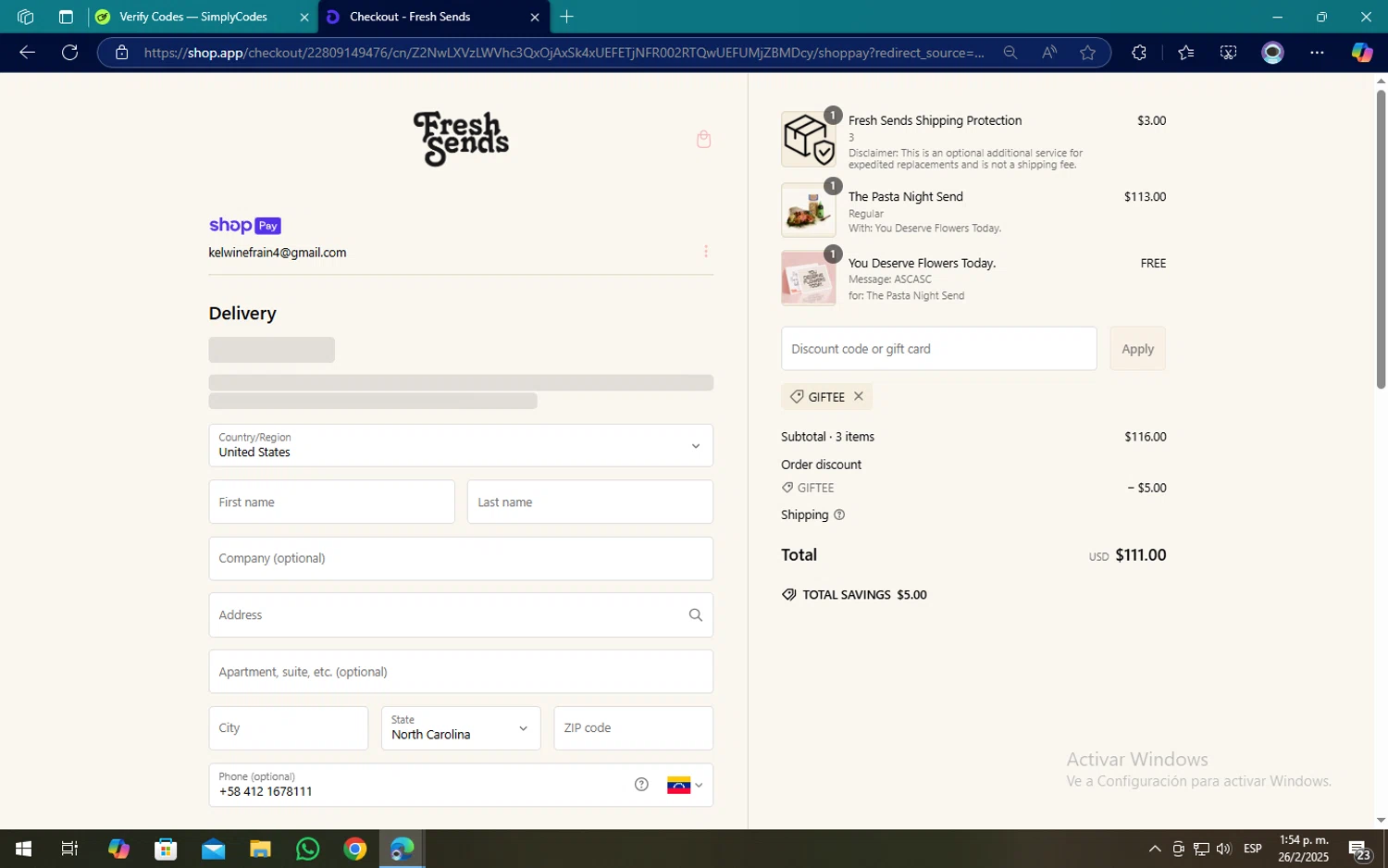Select the Checkout Fresh Sends tab

[x=410, y=17]
